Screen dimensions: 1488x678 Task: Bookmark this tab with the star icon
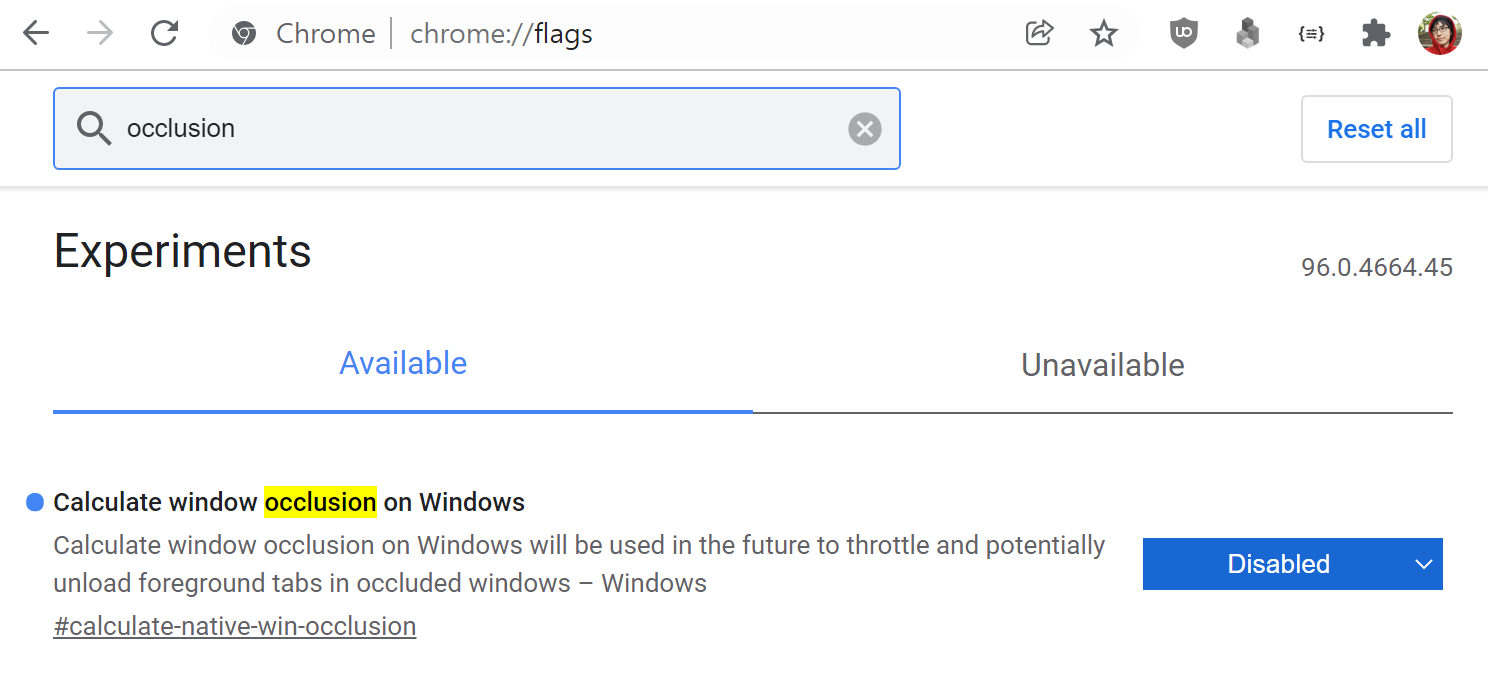pos(1104,34)
